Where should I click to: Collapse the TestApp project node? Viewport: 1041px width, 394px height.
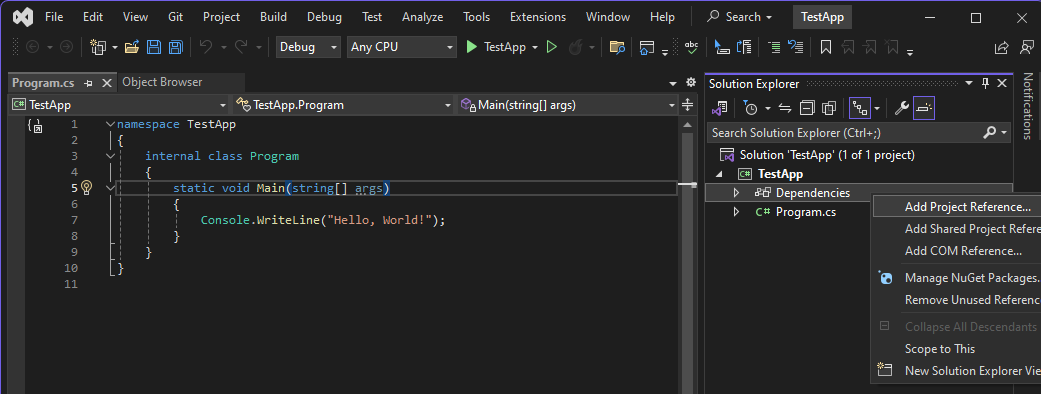point(720,174)
